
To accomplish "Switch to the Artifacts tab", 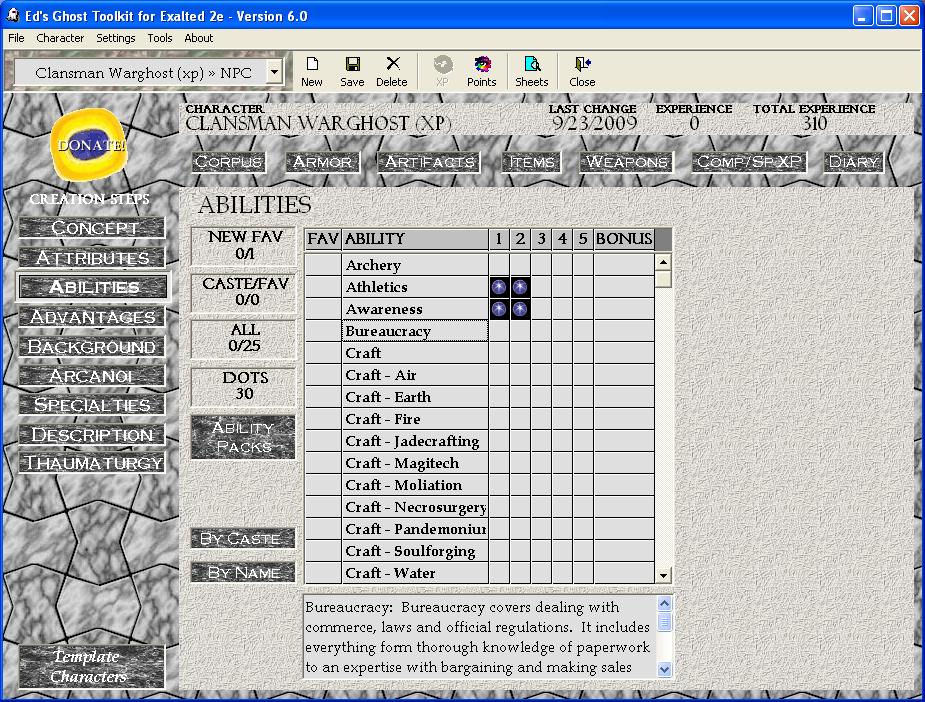I will (429, 162).
